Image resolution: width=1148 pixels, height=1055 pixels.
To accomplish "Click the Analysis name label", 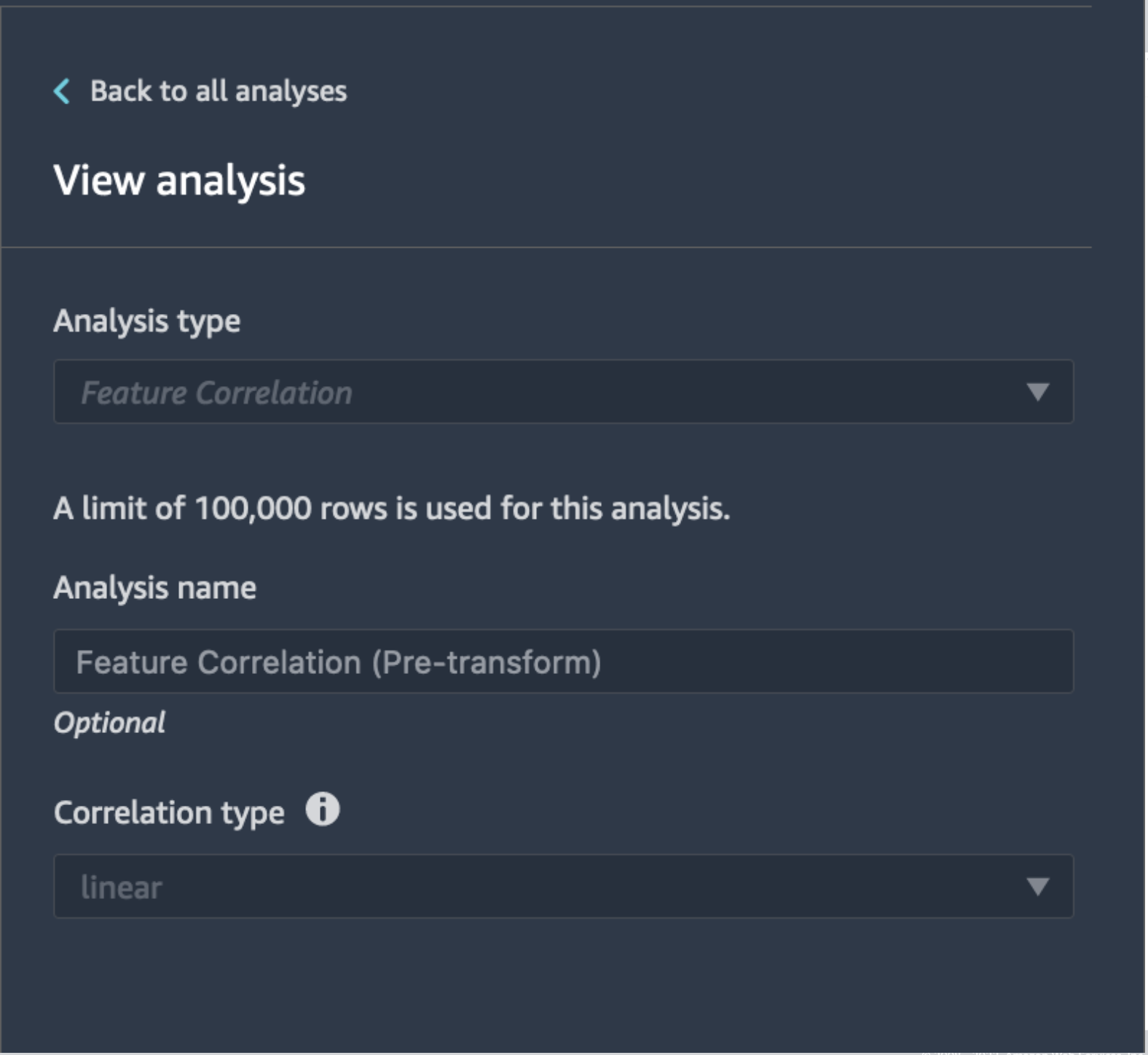I will pos(155,588).
